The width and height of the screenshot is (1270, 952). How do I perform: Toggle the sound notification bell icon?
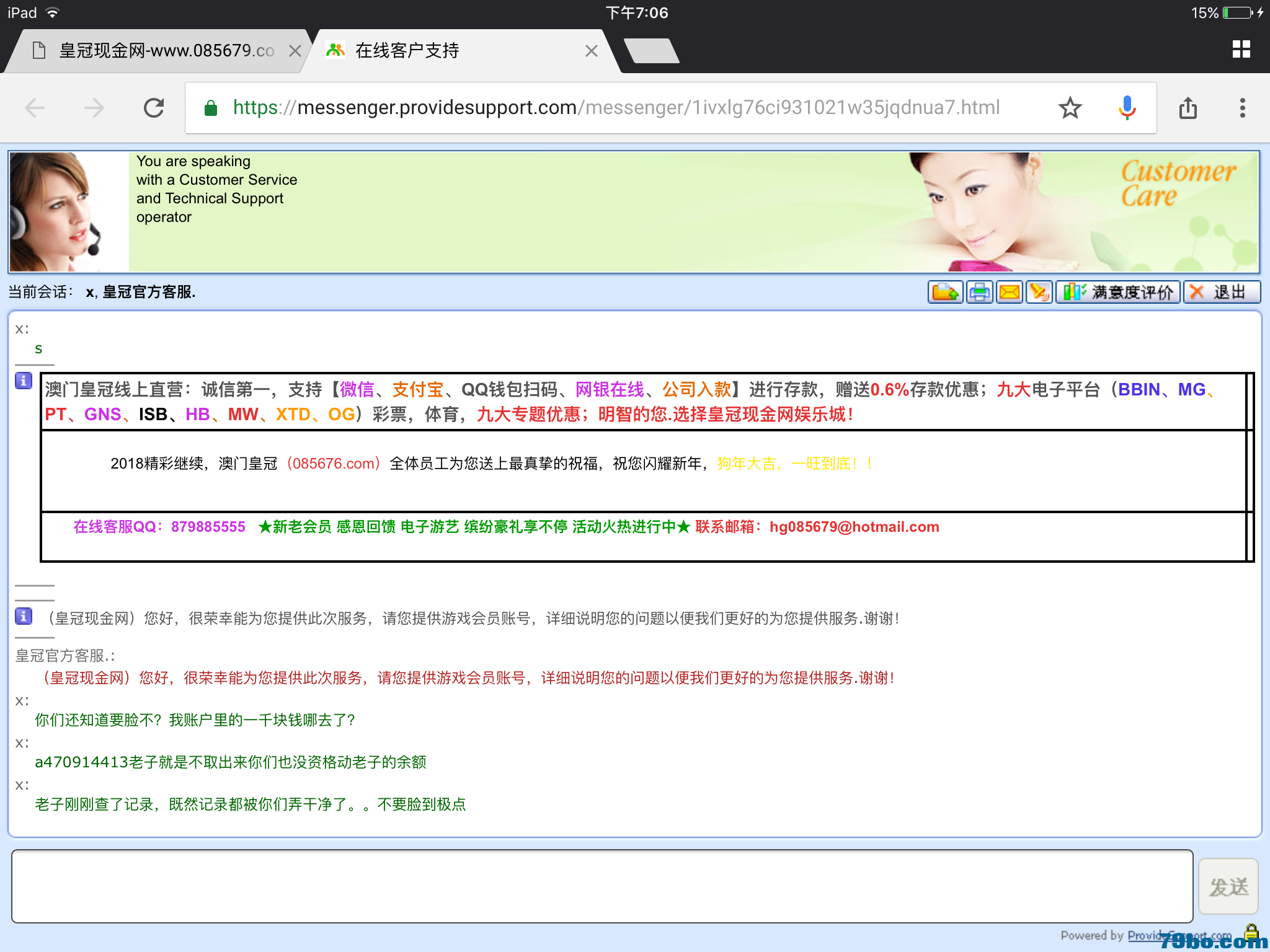pyautogui.click(x=1039, y=292)
